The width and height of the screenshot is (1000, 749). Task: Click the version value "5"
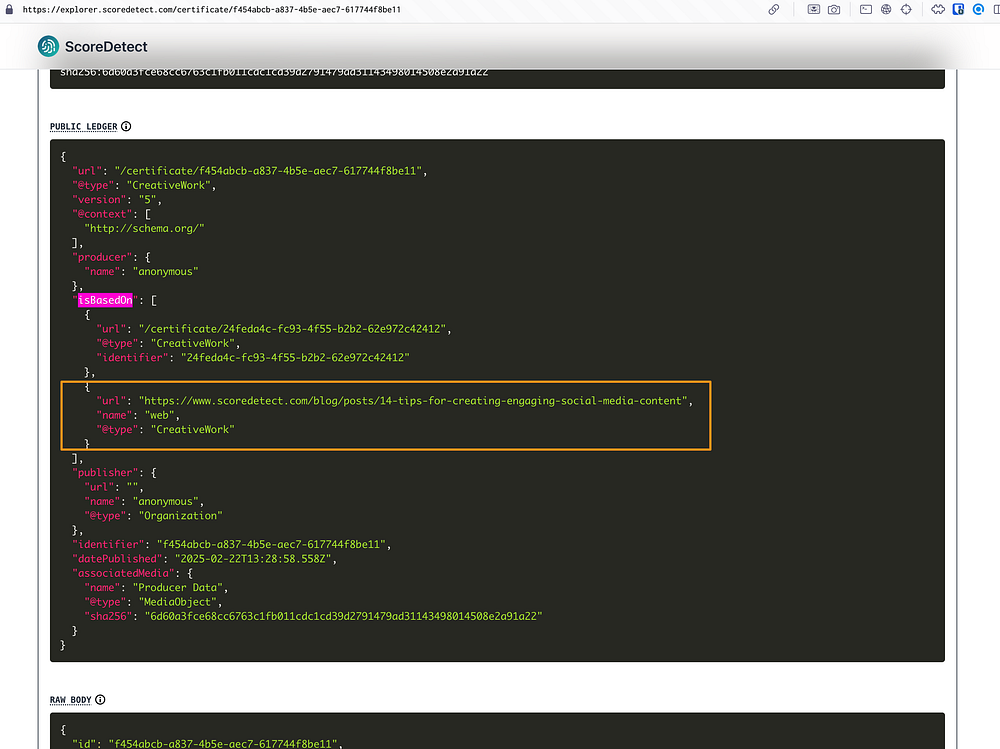[x=147, y=199]
